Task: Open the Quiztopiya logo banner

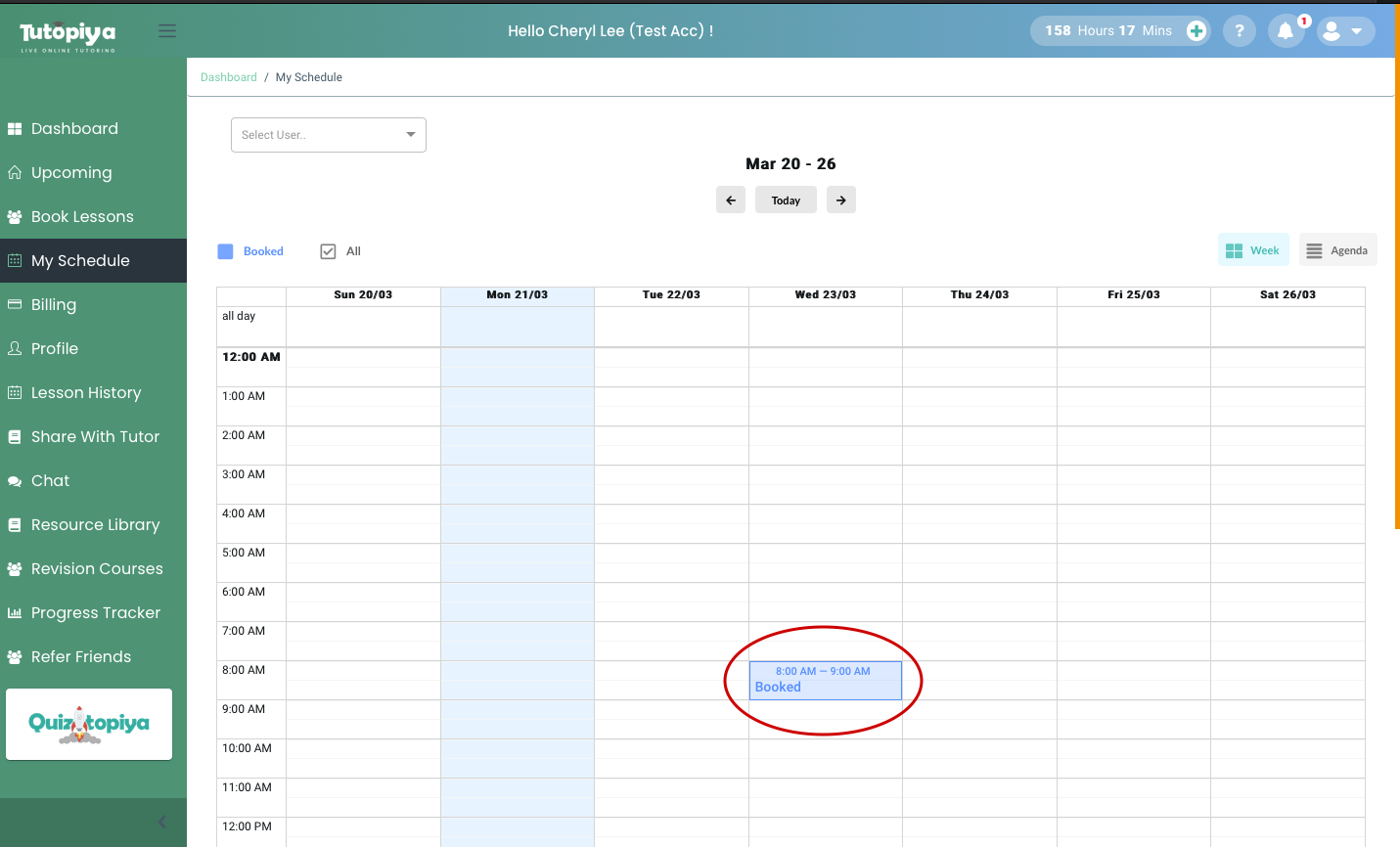Action: tap(89, 725)
